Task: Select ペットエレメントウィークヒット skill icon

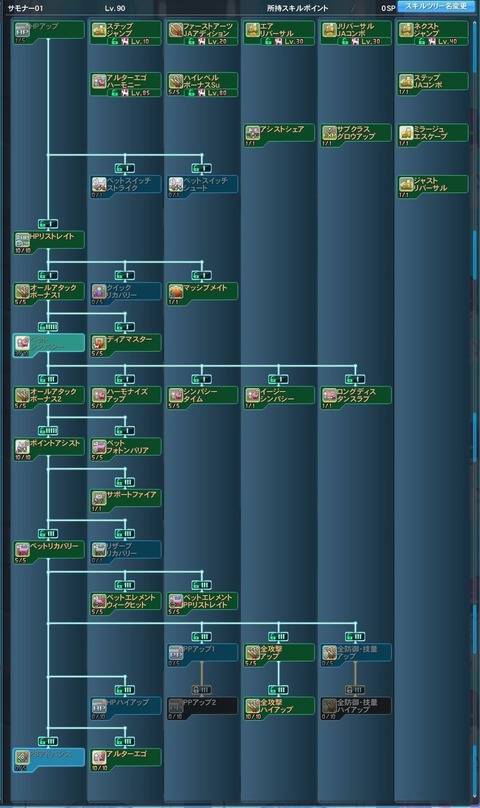Action: tap(98, 601)
